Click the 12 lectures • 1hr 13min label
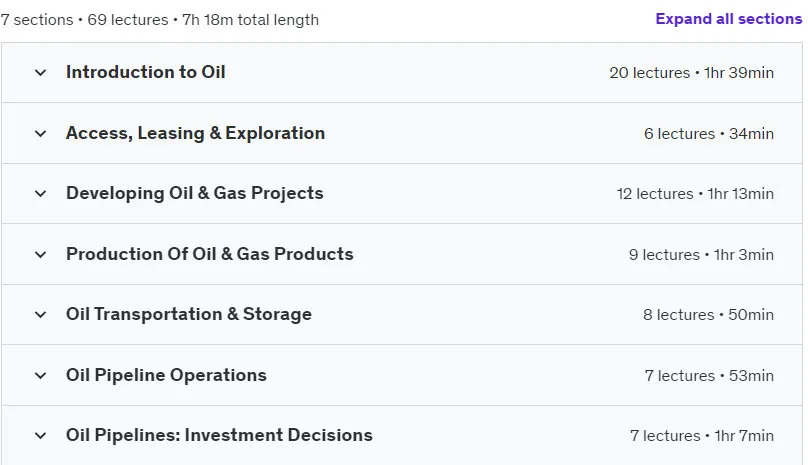This screenshot has width=808, height=465. (695, 194)
